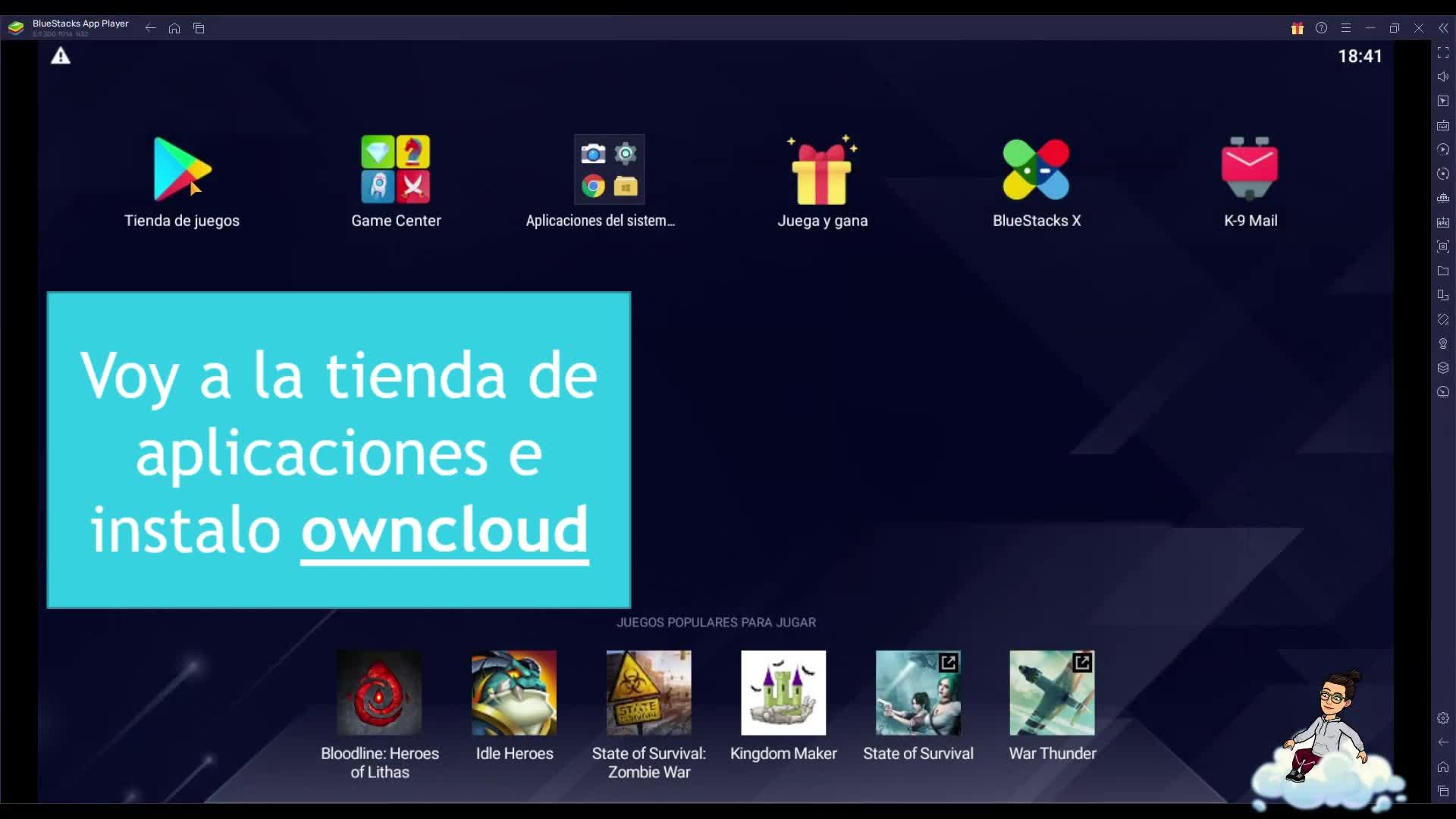Open the volume control in the sidebar
Image resolution: width=1456 pixels, height=819 pixels.
(1443, 77)
